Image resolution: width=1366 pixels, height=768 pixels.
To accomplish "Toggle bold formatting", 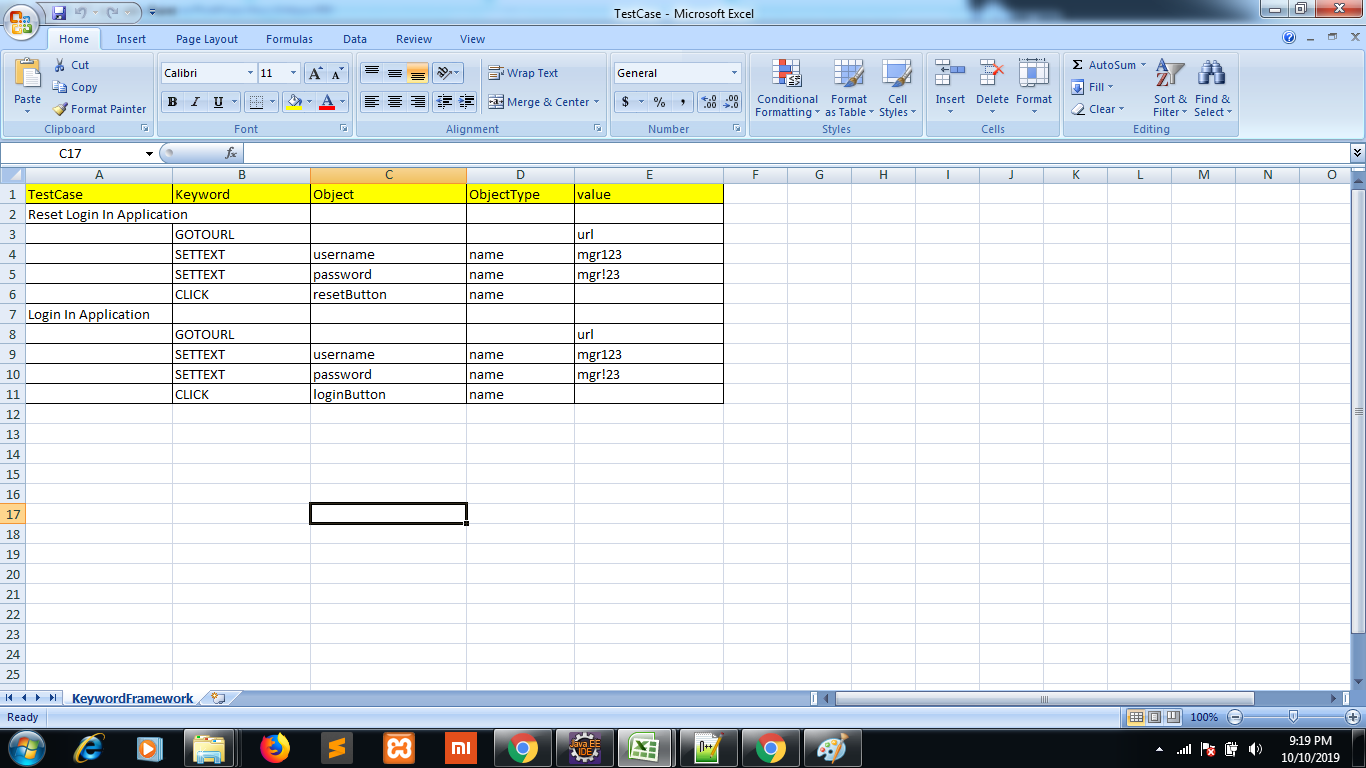I will pyautogui.click(x=171, y=101).
